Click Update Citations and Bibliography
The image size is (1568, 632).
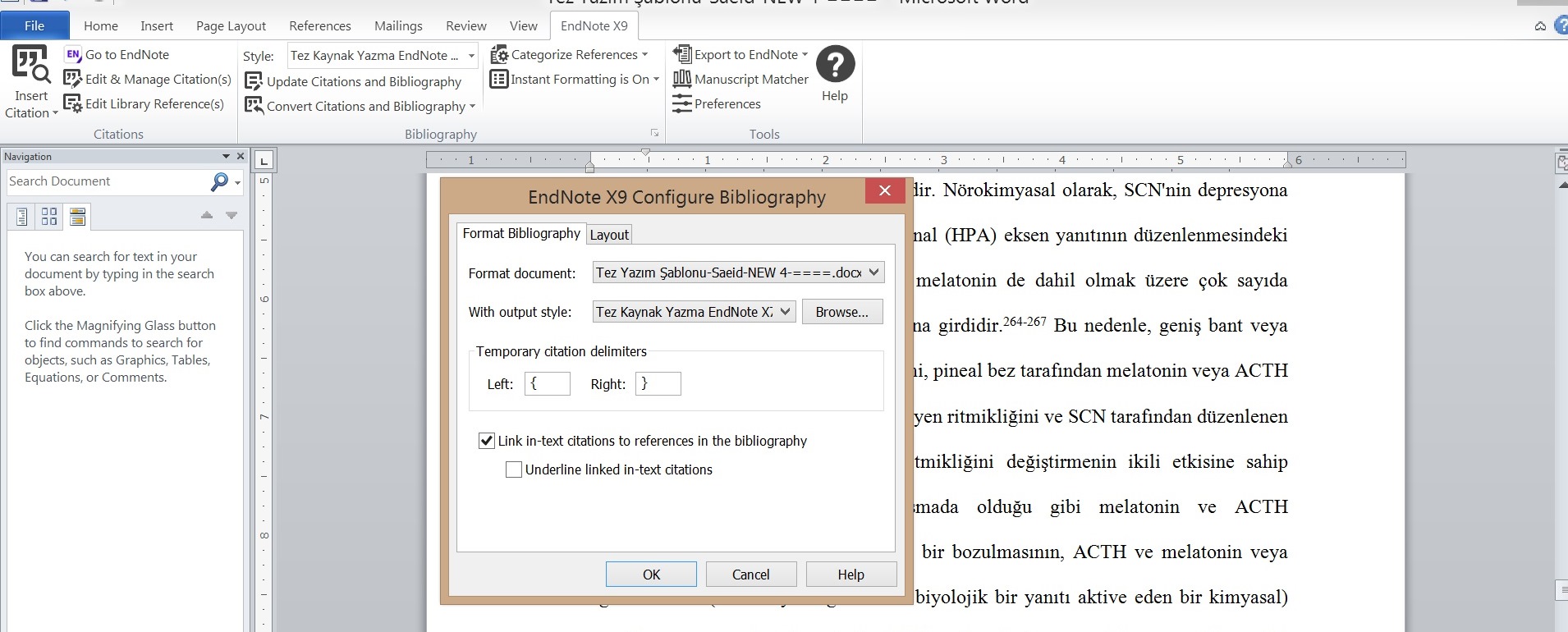[354, 82]
